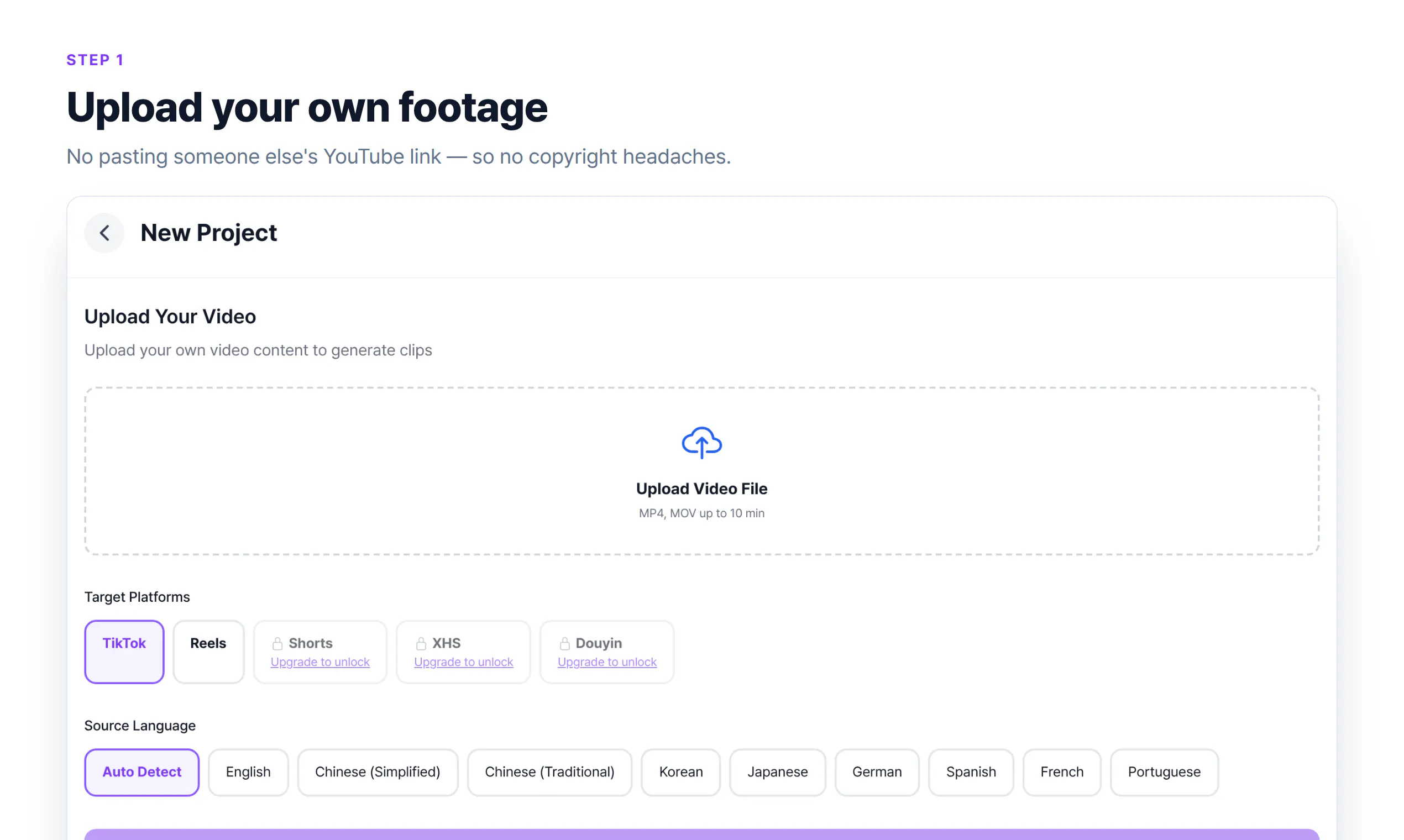Viewport: 1404px width, 840px height.
Task: Click the Upload your own footage heading
Action: 307,108
